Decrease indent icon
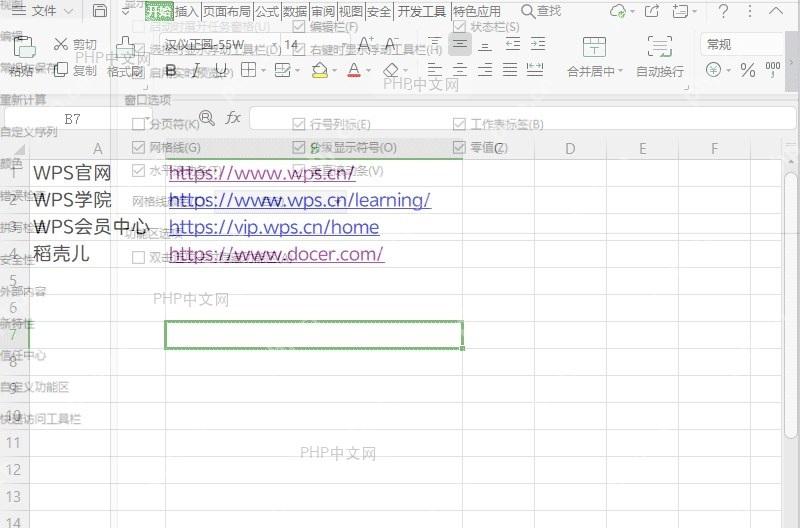Viewport: 800px width, 528px height. click(x=513, y=44)
